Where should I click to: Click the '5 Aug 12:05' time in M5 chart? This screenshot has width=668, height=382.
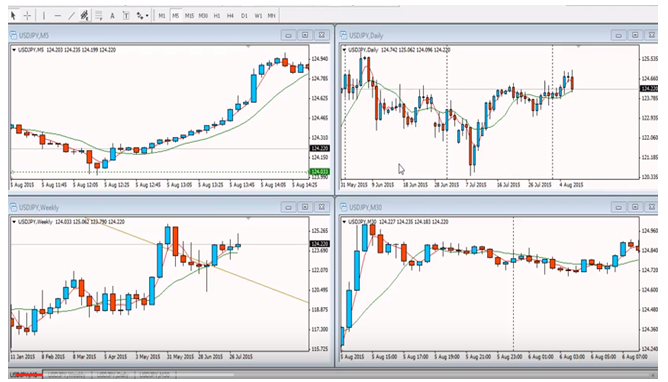(x=85, y=185)
